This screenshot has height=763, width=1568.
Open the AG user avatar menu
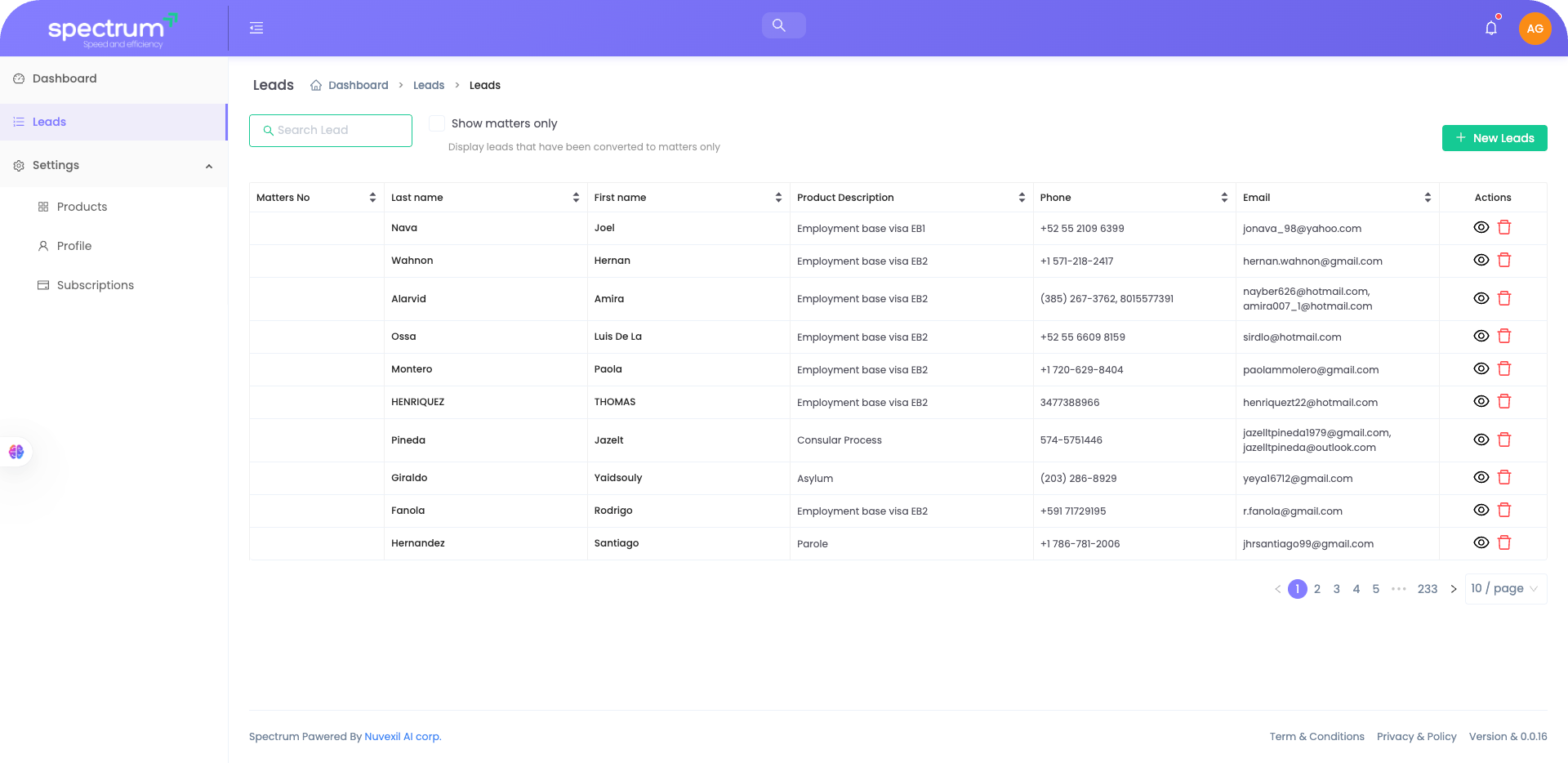tap(1535, 29)
